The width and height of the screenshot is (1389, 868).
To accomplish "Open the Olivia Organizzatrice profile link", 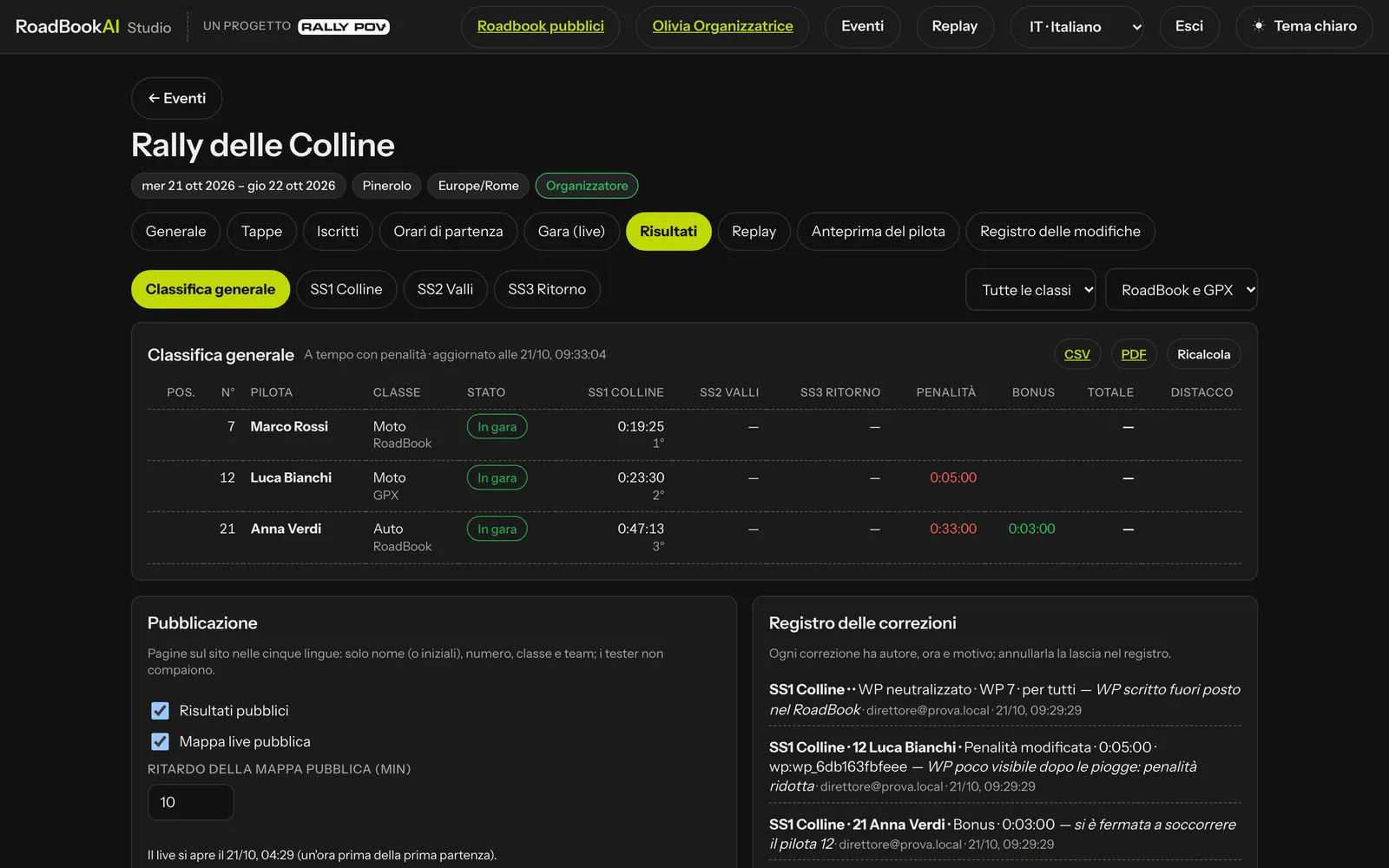I will click(x=722, y=26).
